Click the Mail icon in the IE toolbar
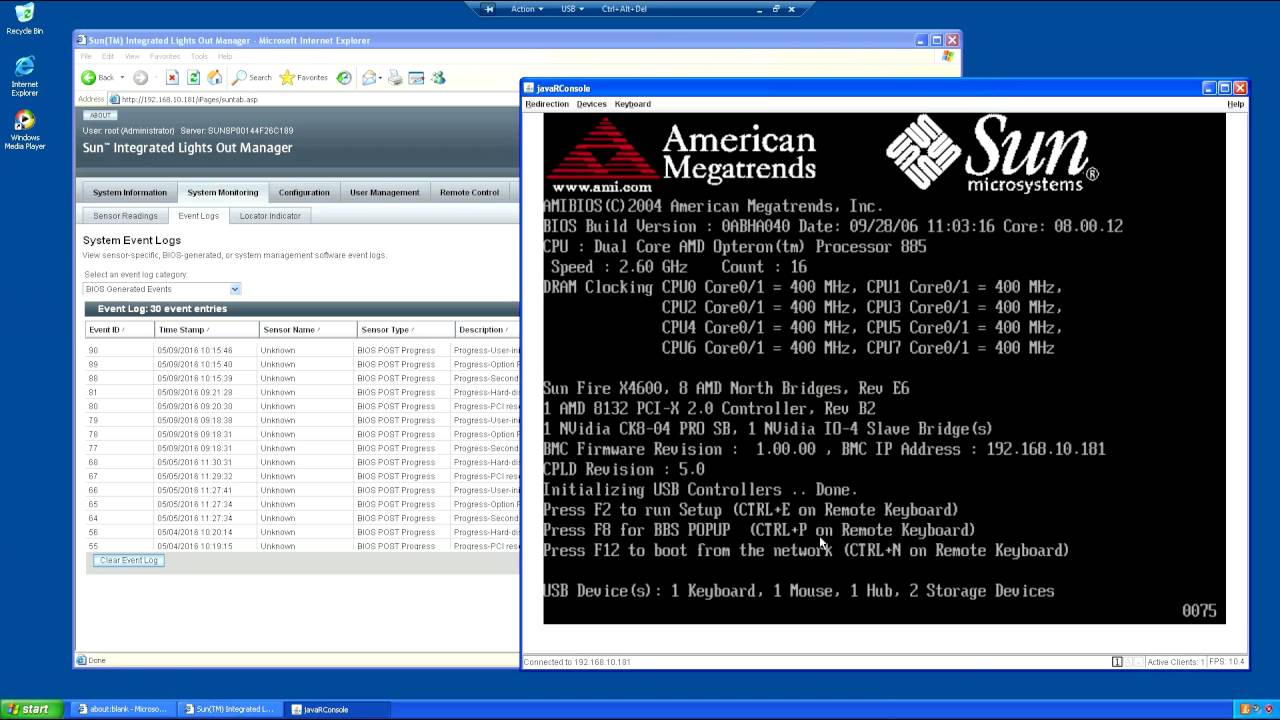The height and width of the screenshot is (720, 1280). (369, 77)
